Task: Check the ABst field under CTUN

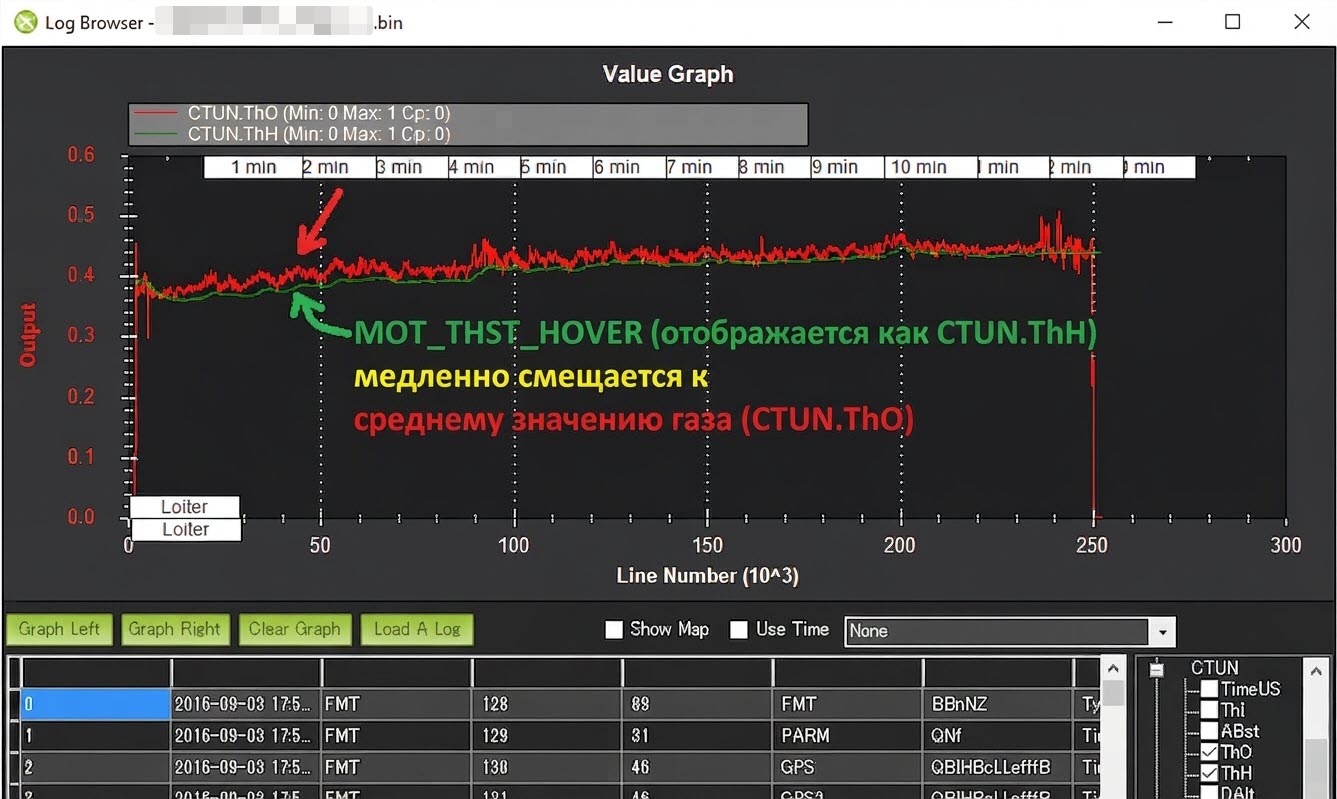Action: tap(1209, 731)
